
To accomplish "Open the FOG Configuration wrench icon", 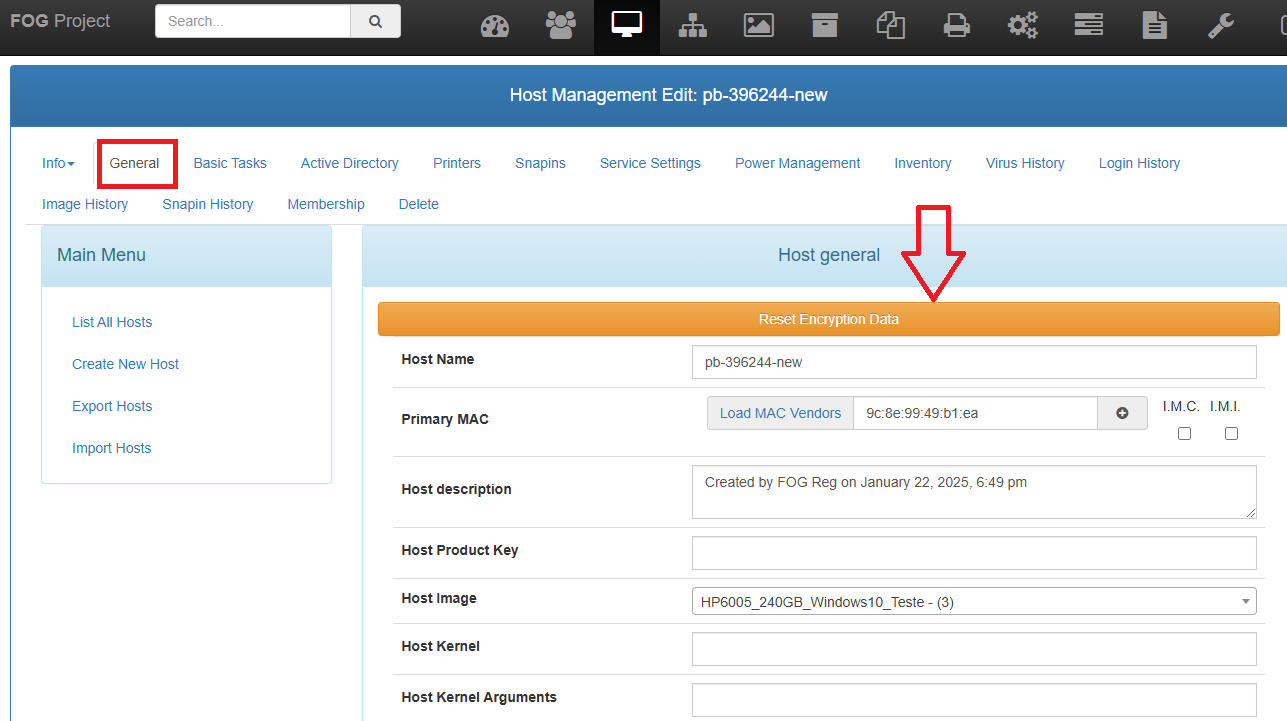I will 1221,26.
